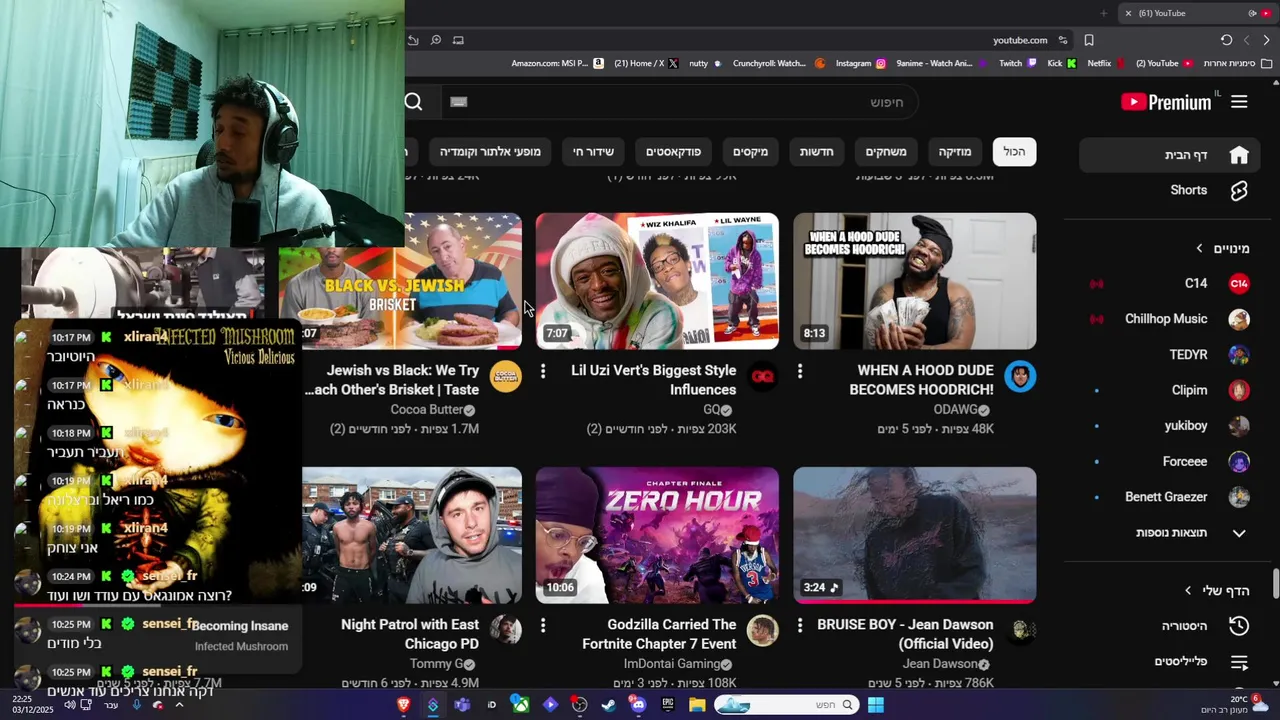Open the on-screen keyboard icon in search box
This screenshot has height=720, width=1280.
point(458,102)
